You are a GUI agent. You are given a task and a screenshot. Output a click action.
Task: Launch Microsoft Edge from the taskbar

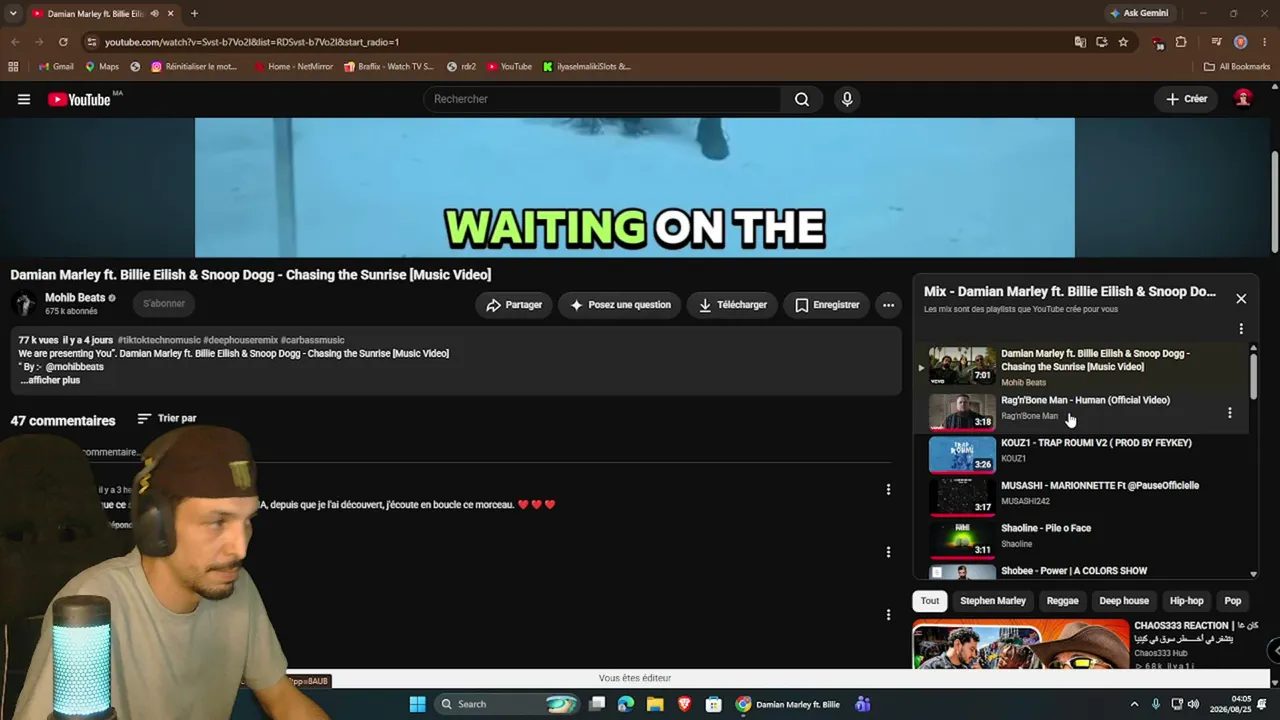pos(626,704)
